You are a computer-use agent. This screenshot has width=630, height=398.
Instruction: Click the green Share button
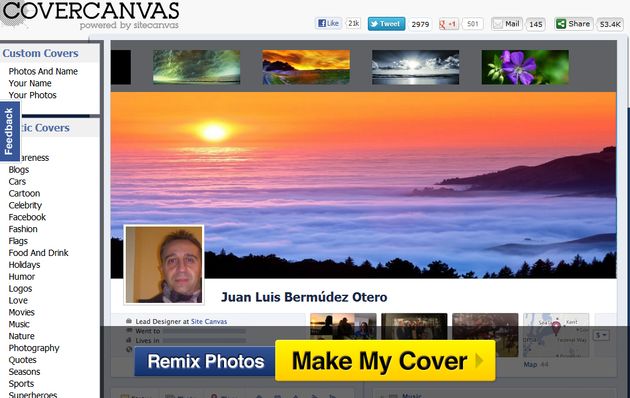point(573,24)
